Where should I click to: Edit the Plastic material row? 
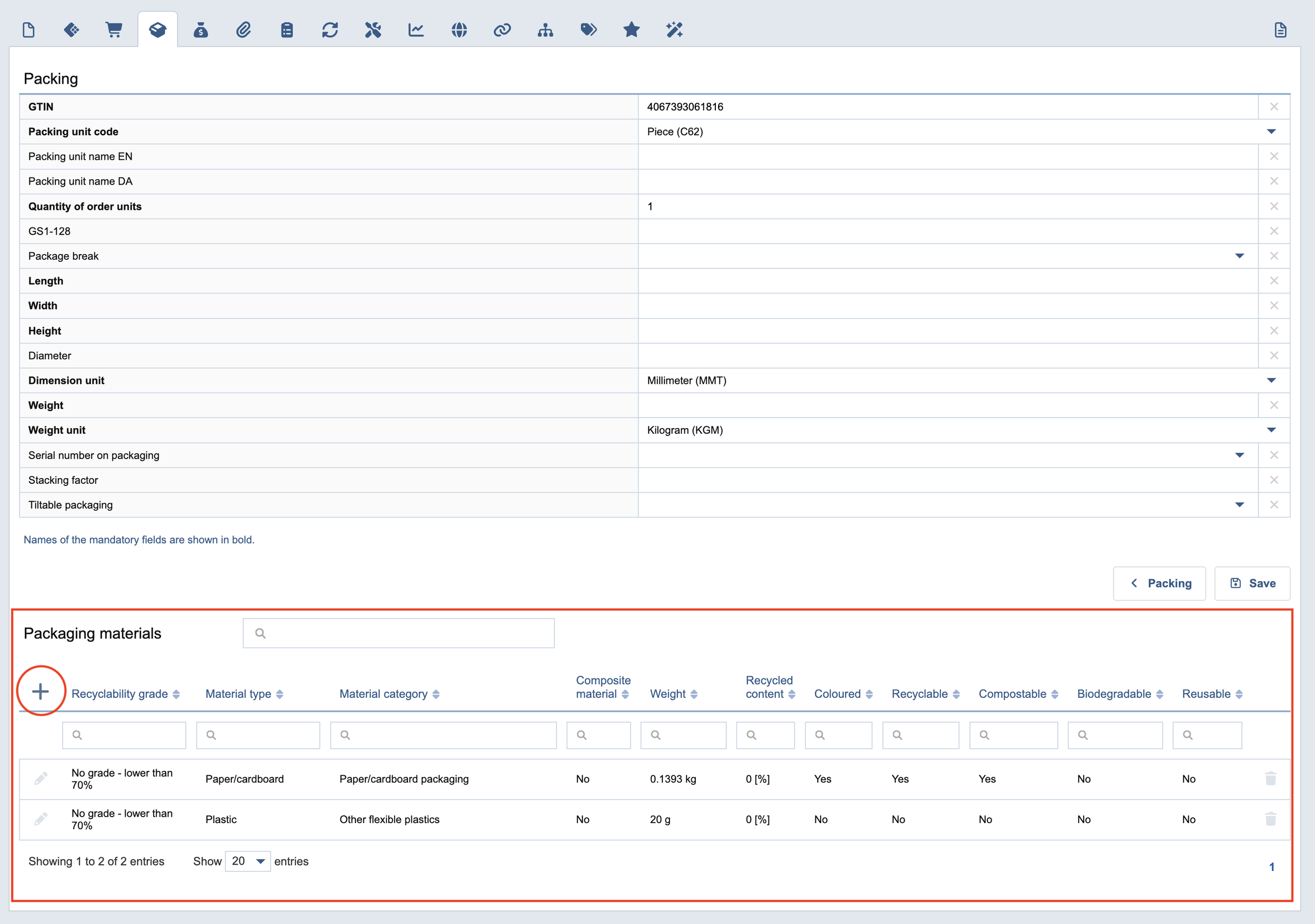(x=41, y=819)
